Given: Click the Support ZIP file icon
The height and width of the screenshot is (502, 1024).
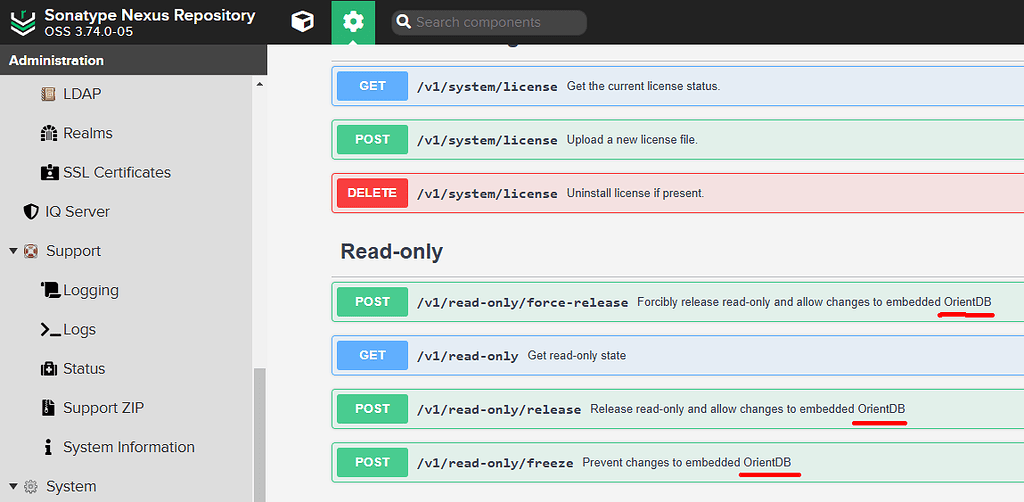Looking at the screenshot, I should [48, 408].
